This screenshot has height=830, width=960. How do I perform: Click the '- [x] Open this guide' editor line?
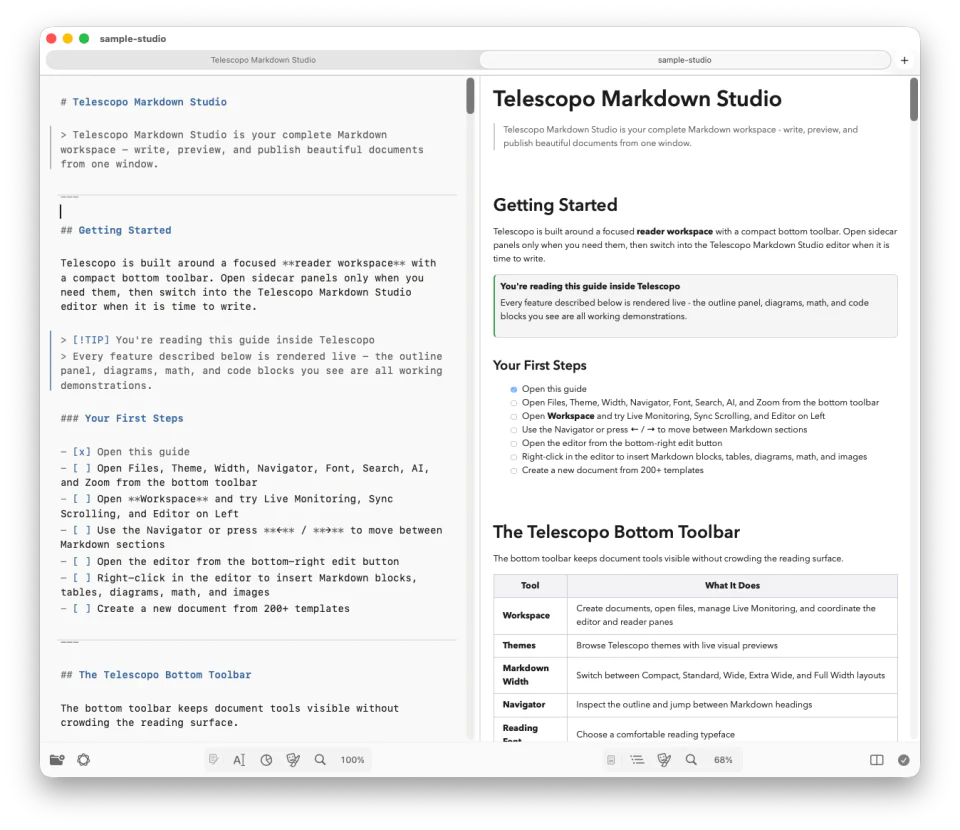125,452
